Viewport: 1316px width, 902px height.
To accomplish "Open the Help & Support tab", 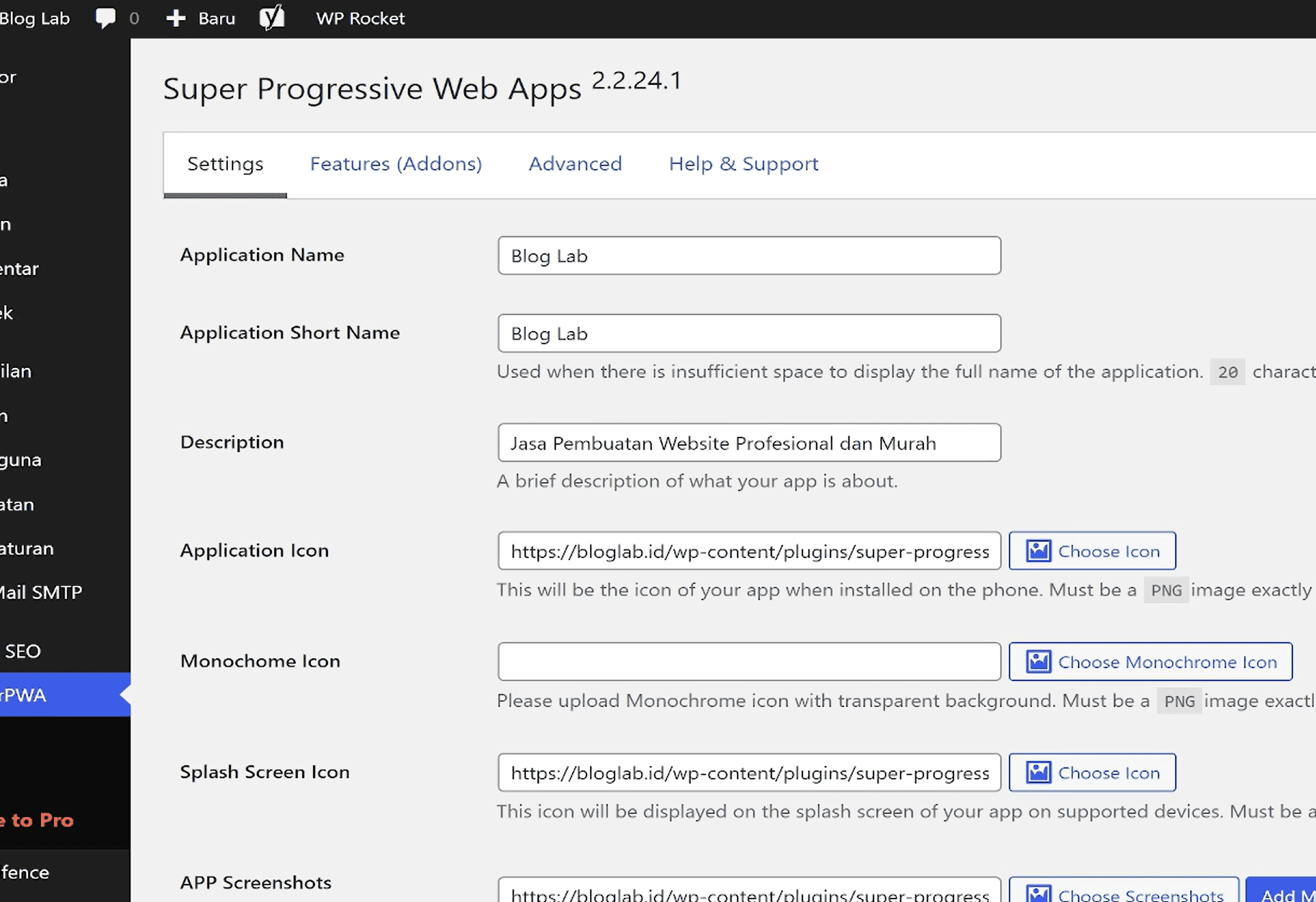I will [x=743, y=164].
